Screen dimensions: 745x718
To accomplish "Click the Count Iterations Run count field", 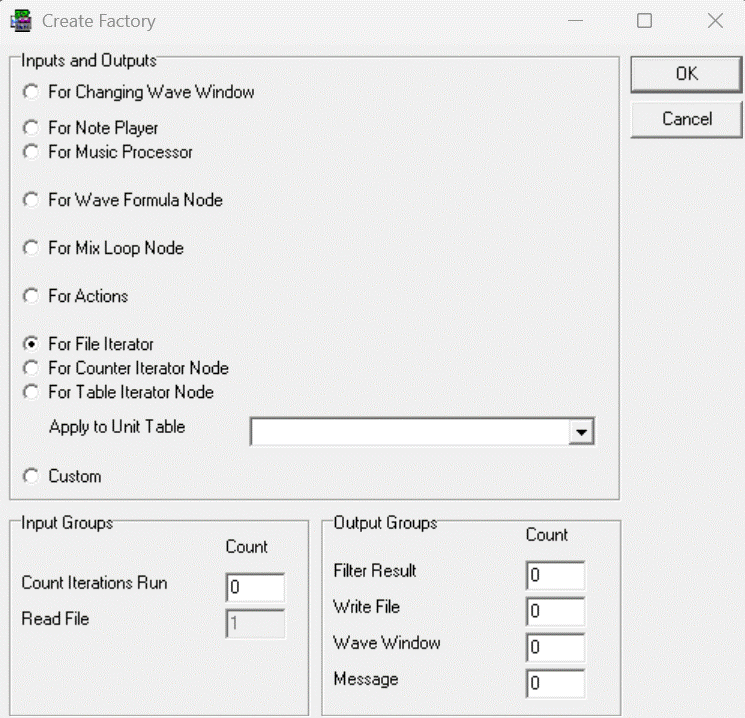I will coord(256,588).
